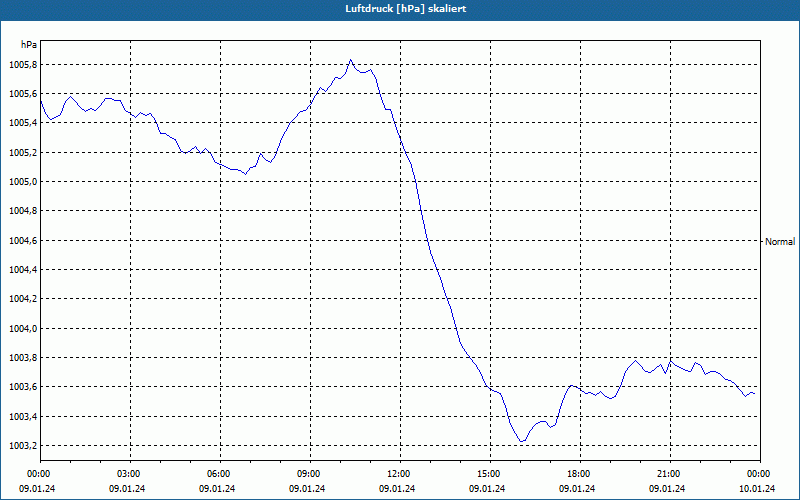Click the 09:00 time axis label
The width and height of the screenshot is (800, 500).
point(310,474)
